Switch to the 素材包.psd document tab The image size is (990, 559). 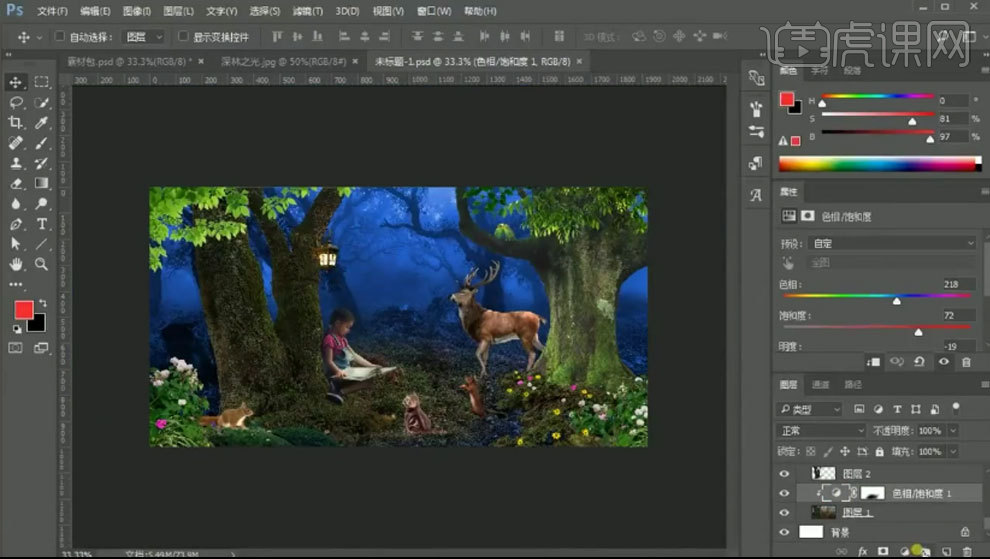[x=127, y=61]
